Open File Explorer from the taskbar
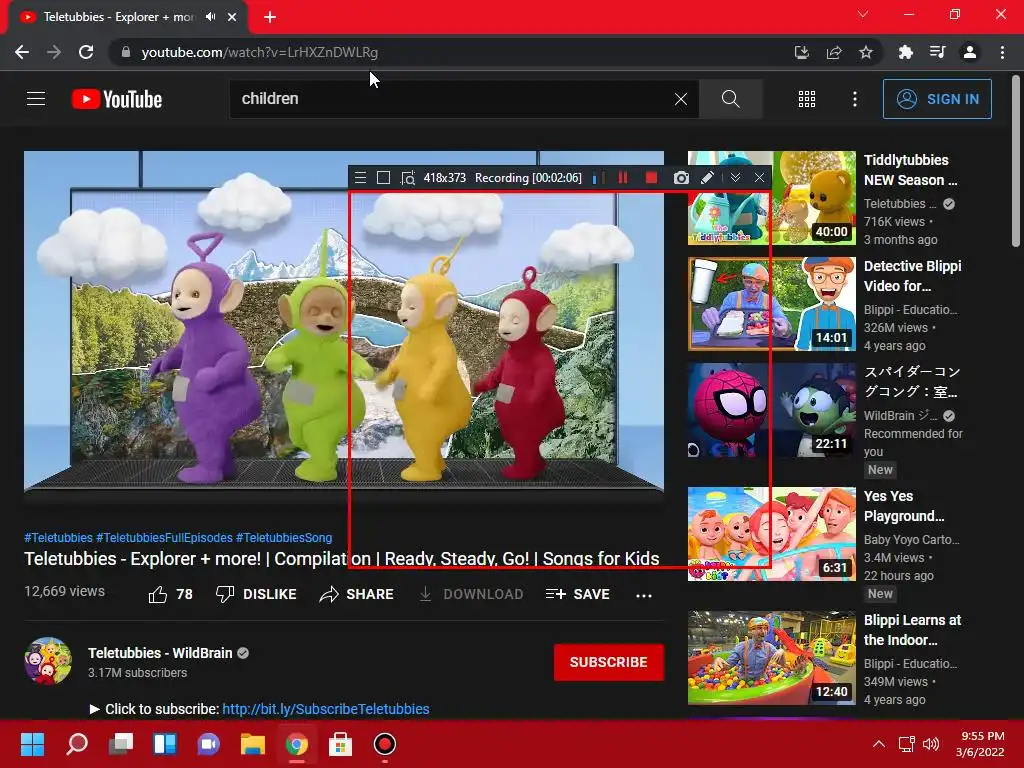 pyautogui.click(x=253, y=744)
